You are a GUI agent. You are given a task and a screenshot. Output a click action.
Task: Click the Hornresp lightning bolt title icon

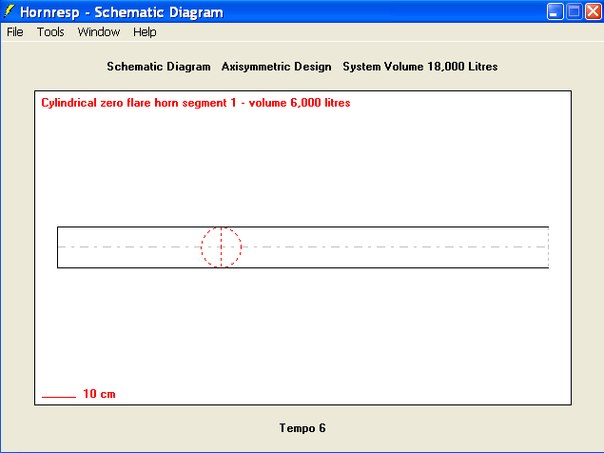point(10,12)
